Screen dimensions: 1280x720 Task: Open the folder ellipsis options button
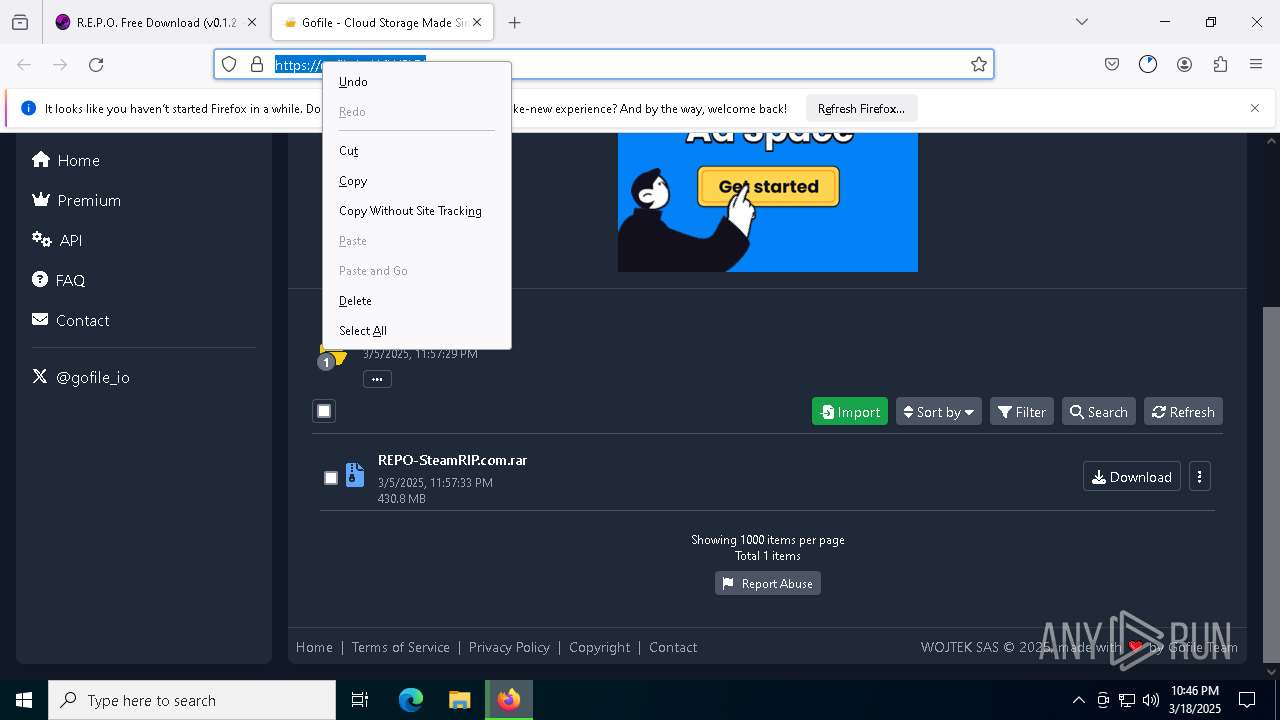pos(377,379)
